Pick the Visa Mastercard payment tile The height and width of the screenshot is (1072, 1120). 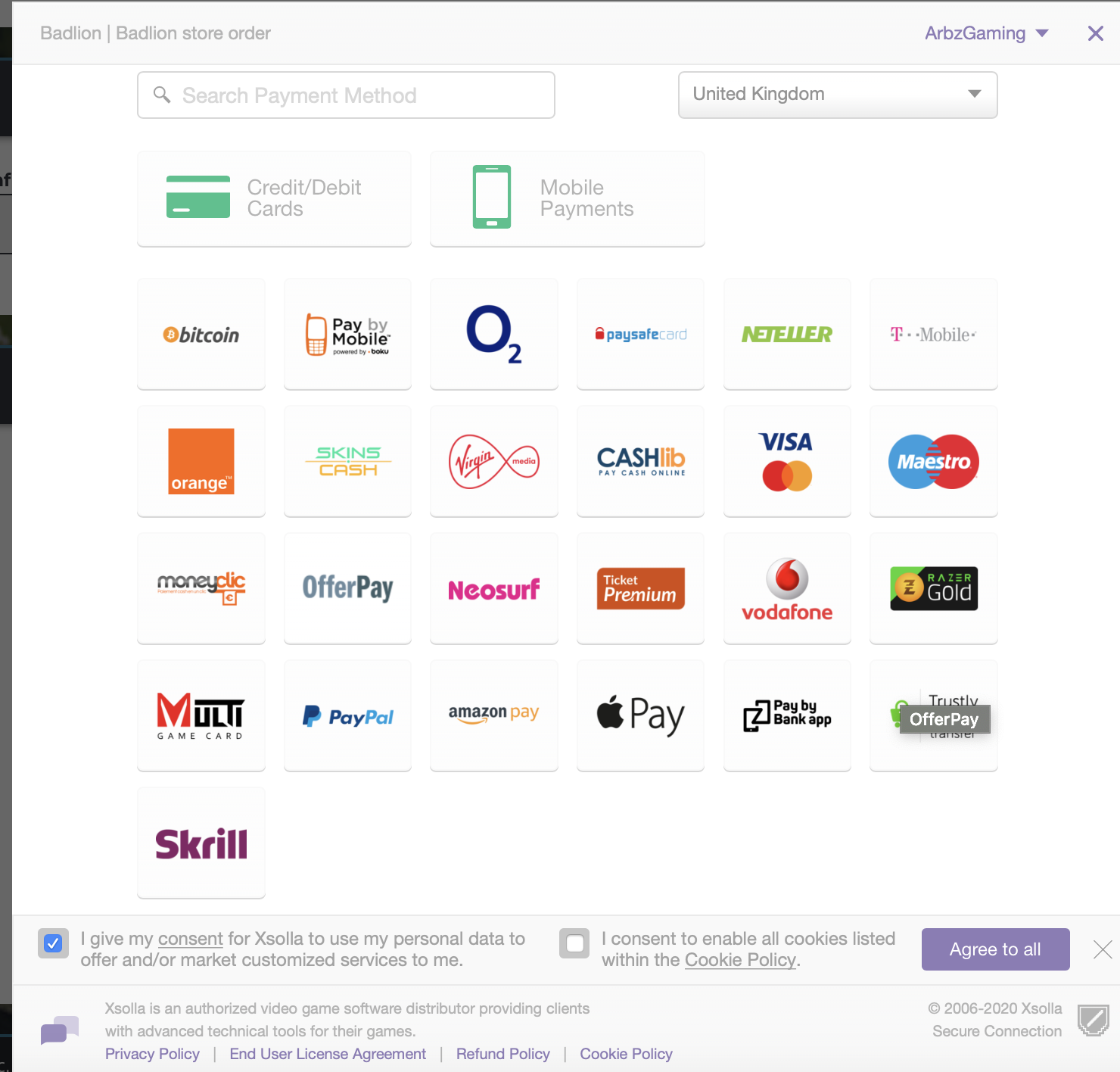tap(787, 461)
